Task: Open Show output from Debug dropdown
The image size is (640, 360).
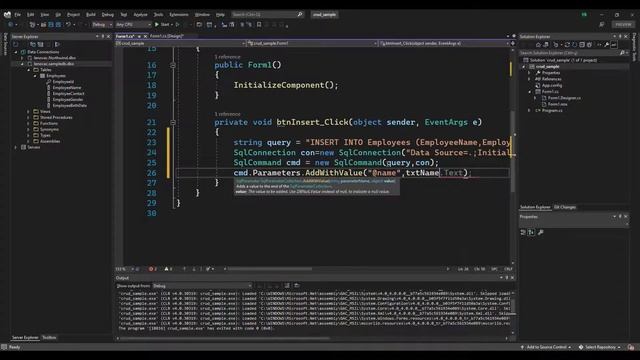Action: click(x=202, y=286)
